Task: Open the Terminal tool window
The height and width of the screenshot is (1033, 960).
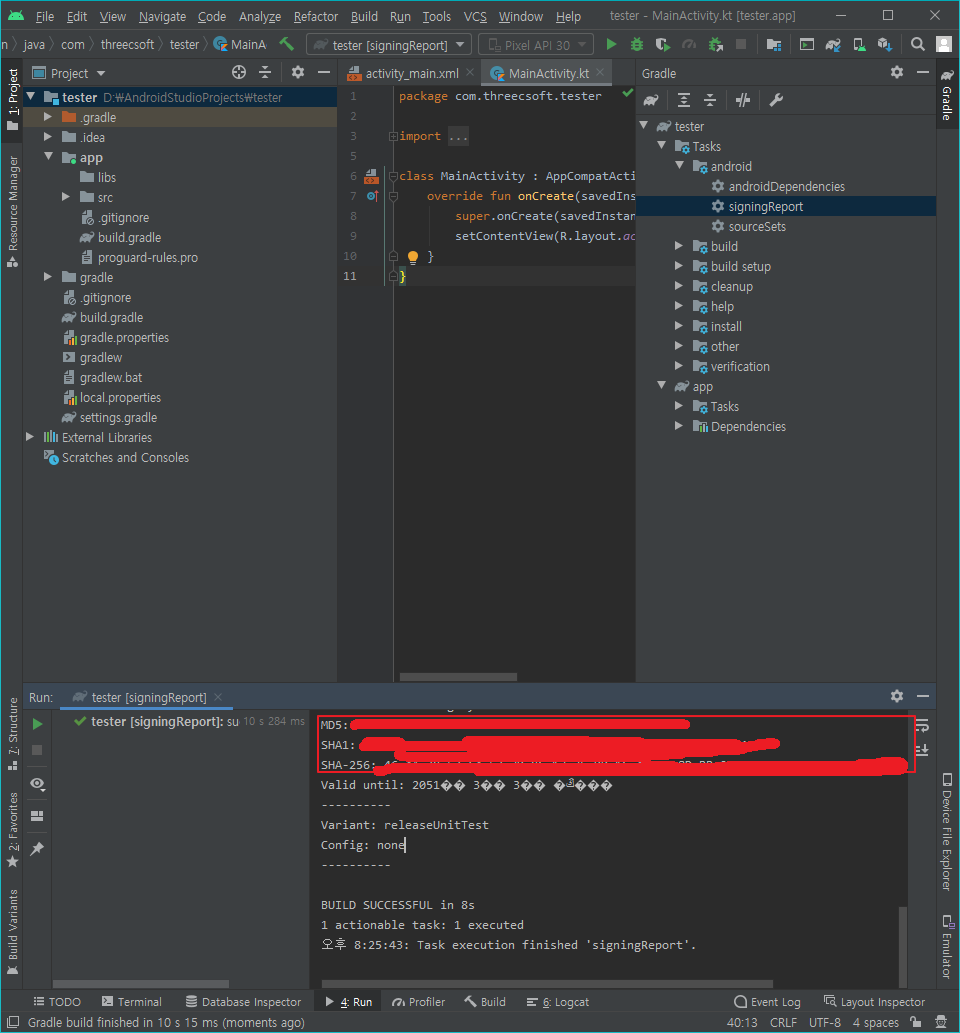Action: 132,1001
